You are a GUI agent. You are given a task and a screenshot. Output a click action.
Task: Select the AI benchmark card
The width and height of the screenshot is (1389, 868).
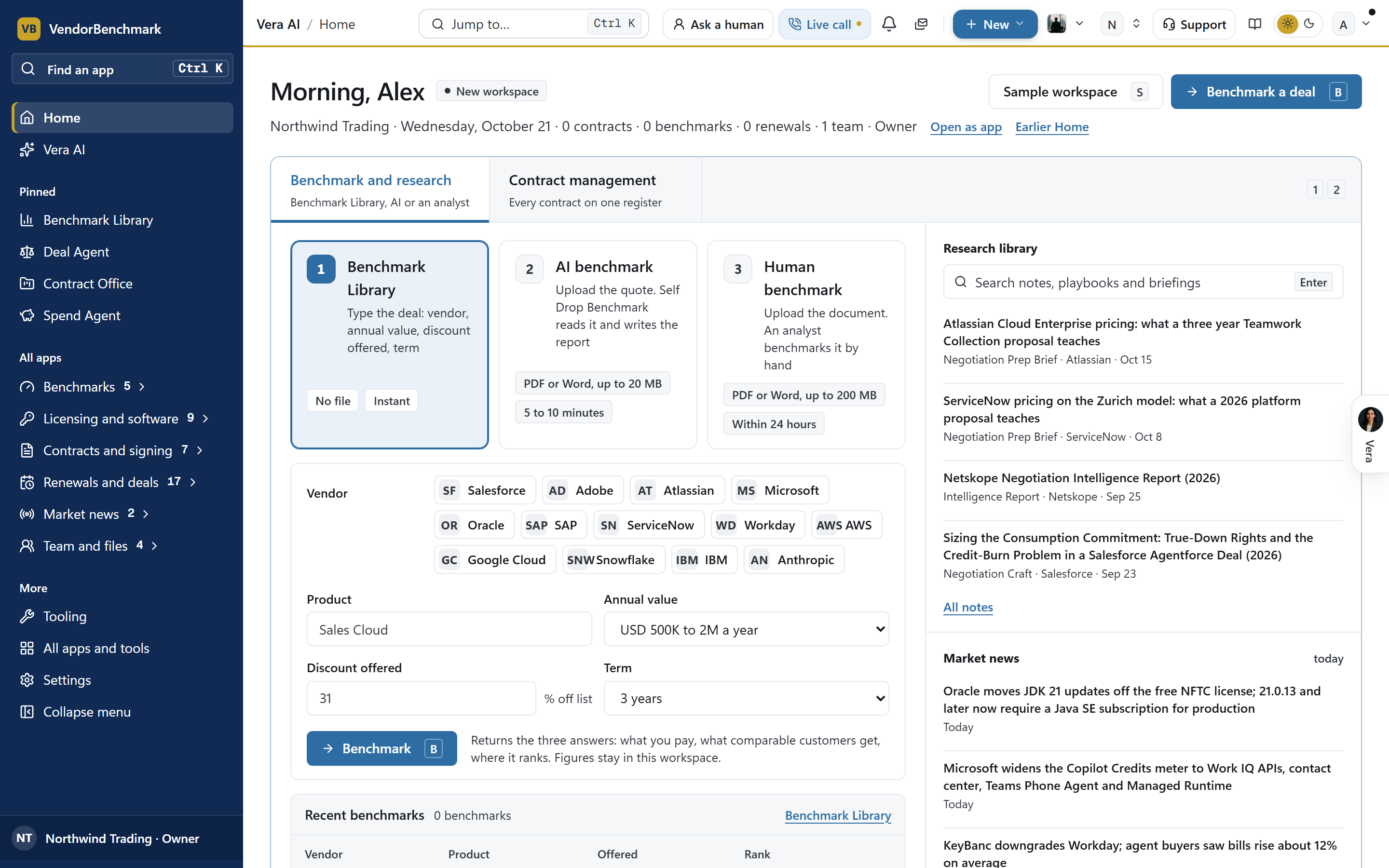(x=598, y=344)
